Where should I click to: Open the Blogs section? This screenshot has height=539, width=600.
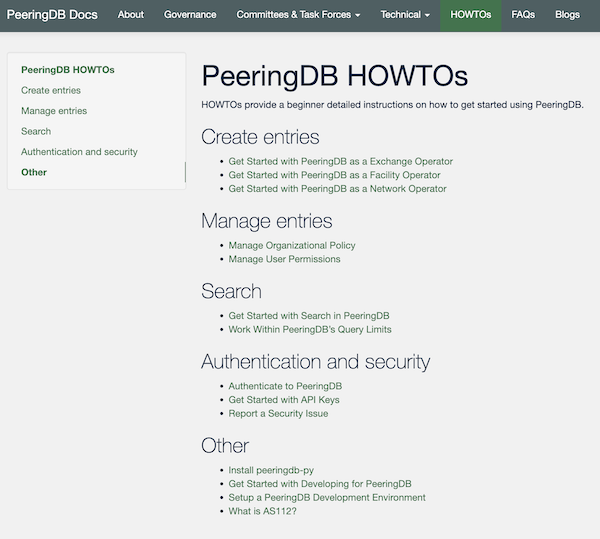(567, 15)
